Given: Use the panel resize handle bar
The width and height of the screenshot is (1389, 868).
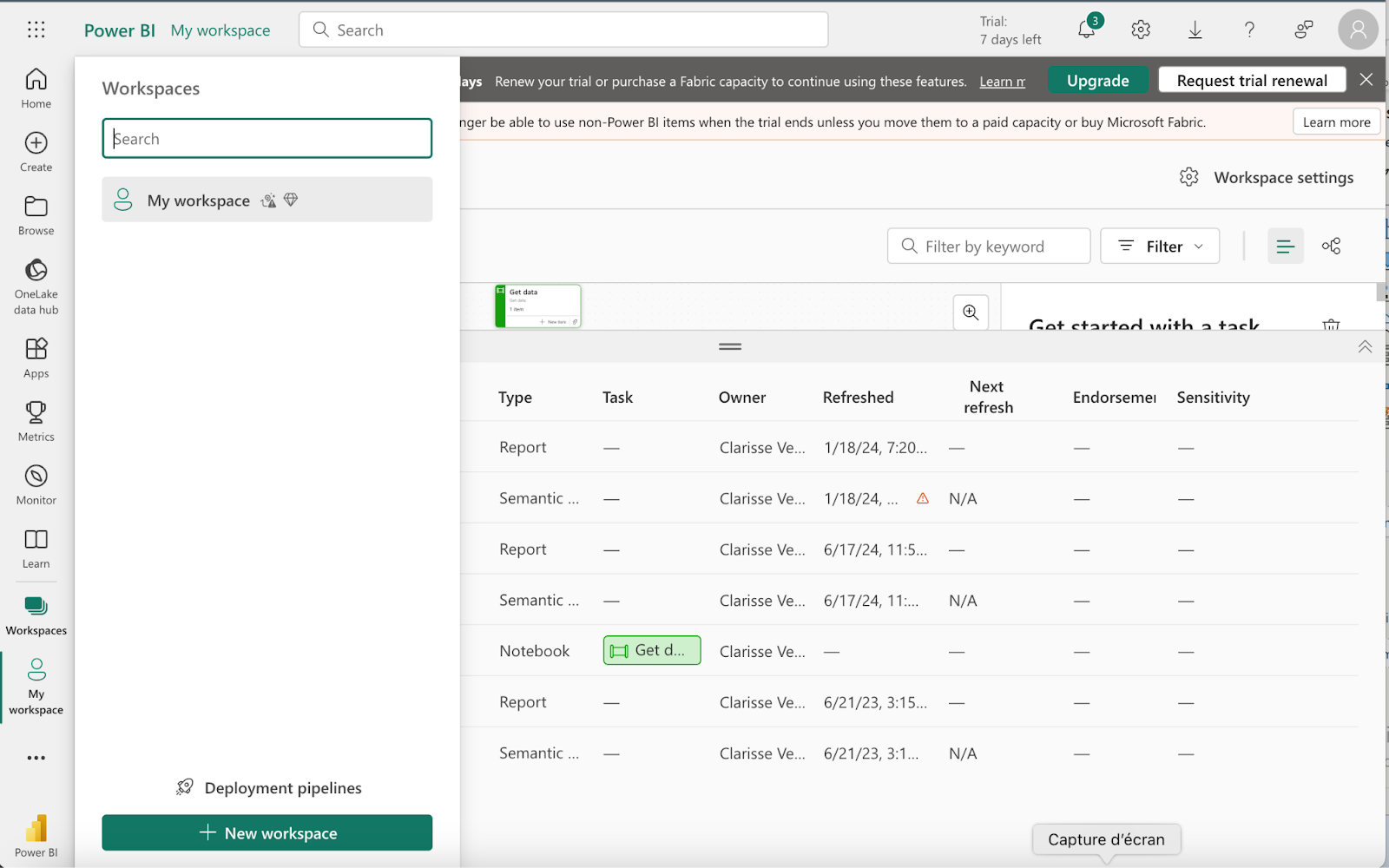Looking at the screenshot, I should [x=730, y=346].
